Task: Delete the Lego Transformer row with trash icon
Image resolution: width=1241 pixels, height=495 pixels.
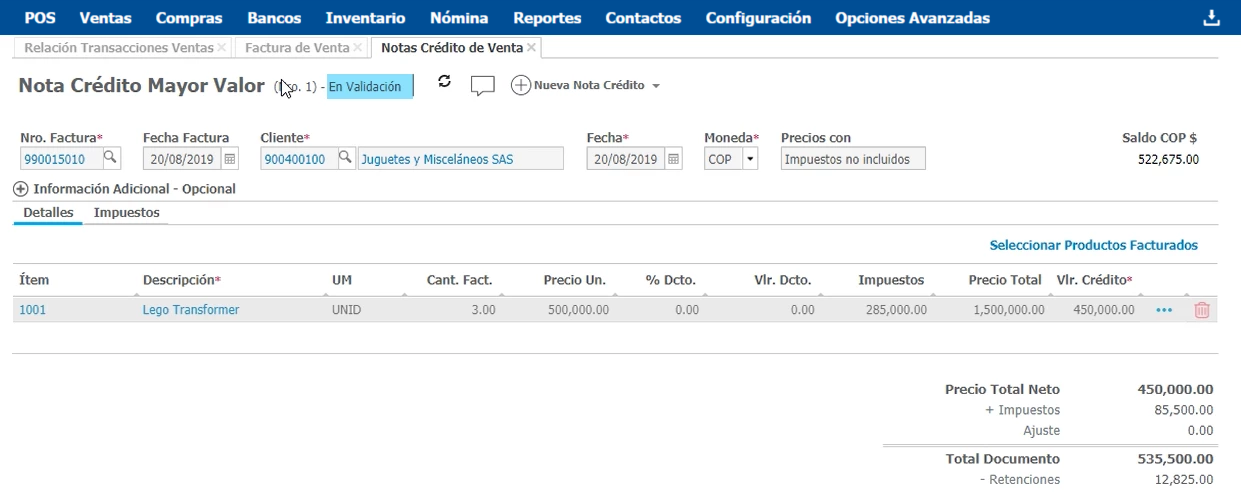Action: pos(1201,310)
